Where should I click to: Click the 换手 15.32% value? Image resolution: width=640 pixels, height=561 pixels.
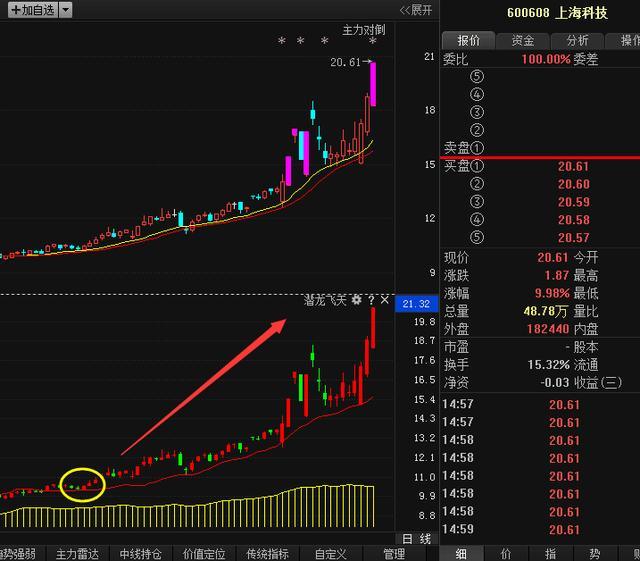point(548,365)
